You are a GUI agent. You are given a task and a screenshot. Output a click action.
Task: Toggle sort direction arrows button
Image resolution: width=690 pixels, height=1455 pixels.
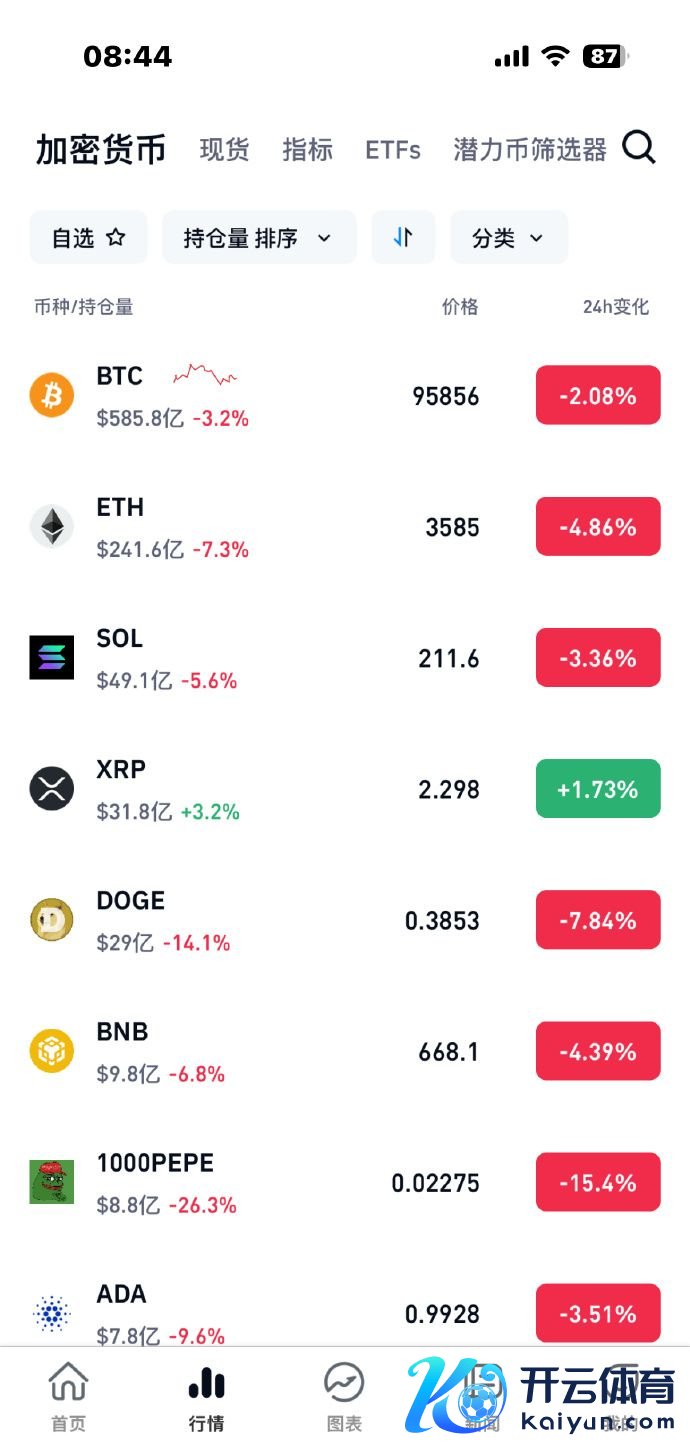tap(403, 238)
